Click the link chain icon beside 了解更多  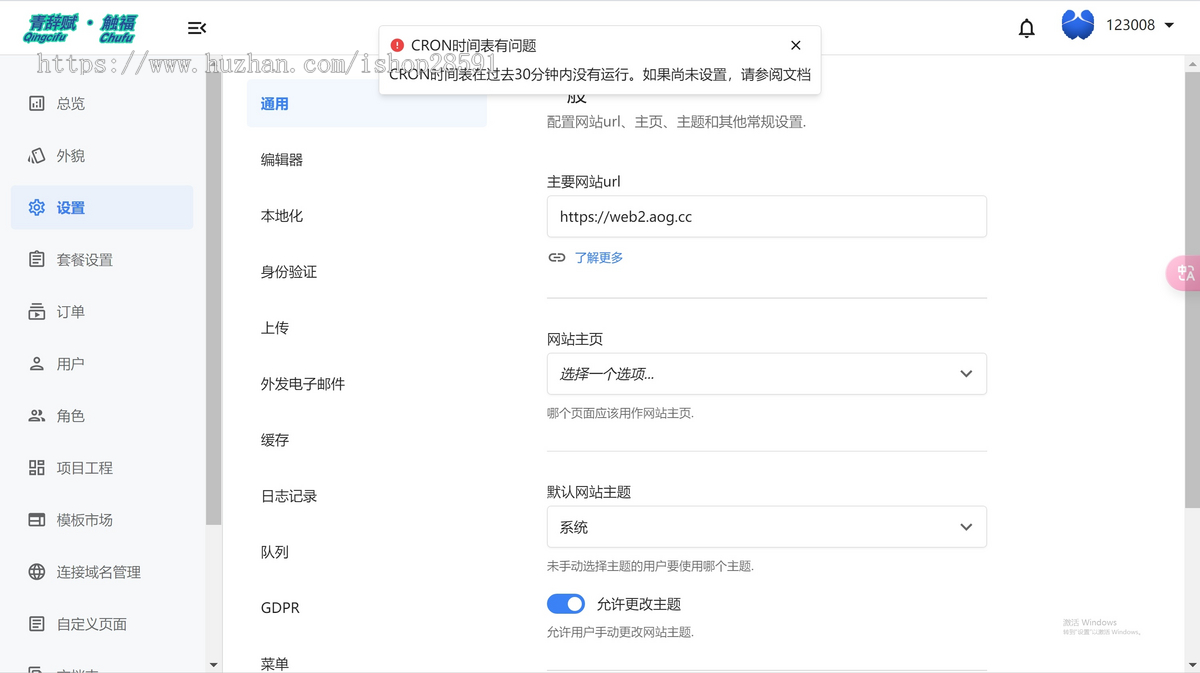click(557, 257)
